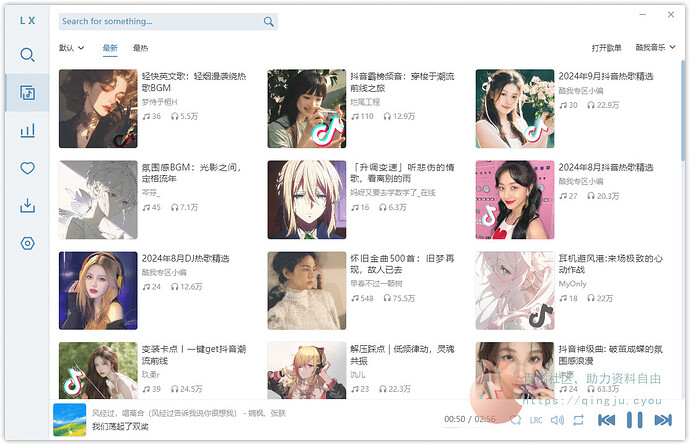This screenshot has width=690, height=444.
Task: Expand the 默认 category dropdown
Action: click(x=71, y=48)
